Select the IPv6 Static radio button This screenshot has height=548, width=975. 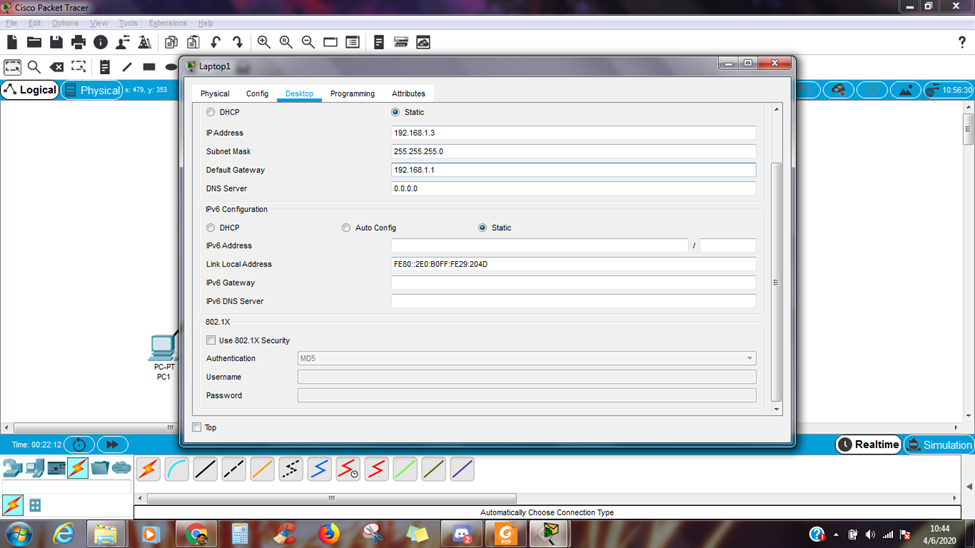point(483,228)
